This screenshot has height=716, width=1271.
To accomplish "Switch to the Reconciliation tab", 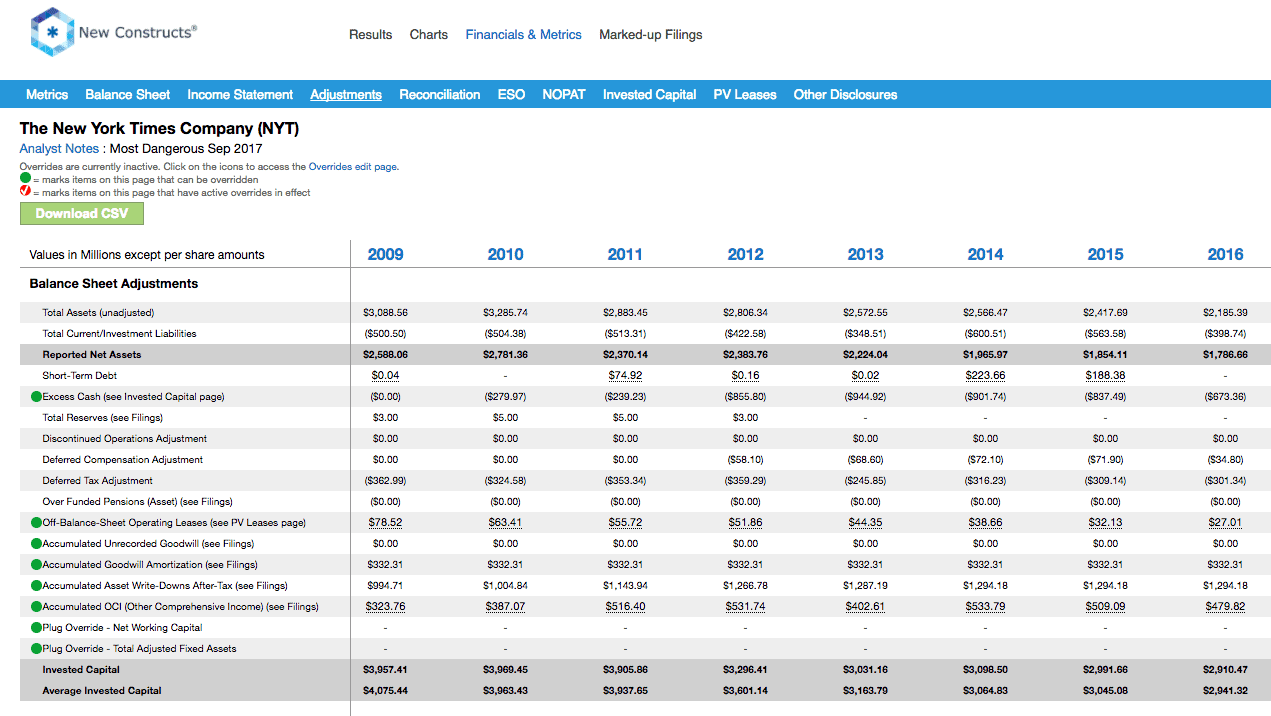I will [x=440, y=95].
